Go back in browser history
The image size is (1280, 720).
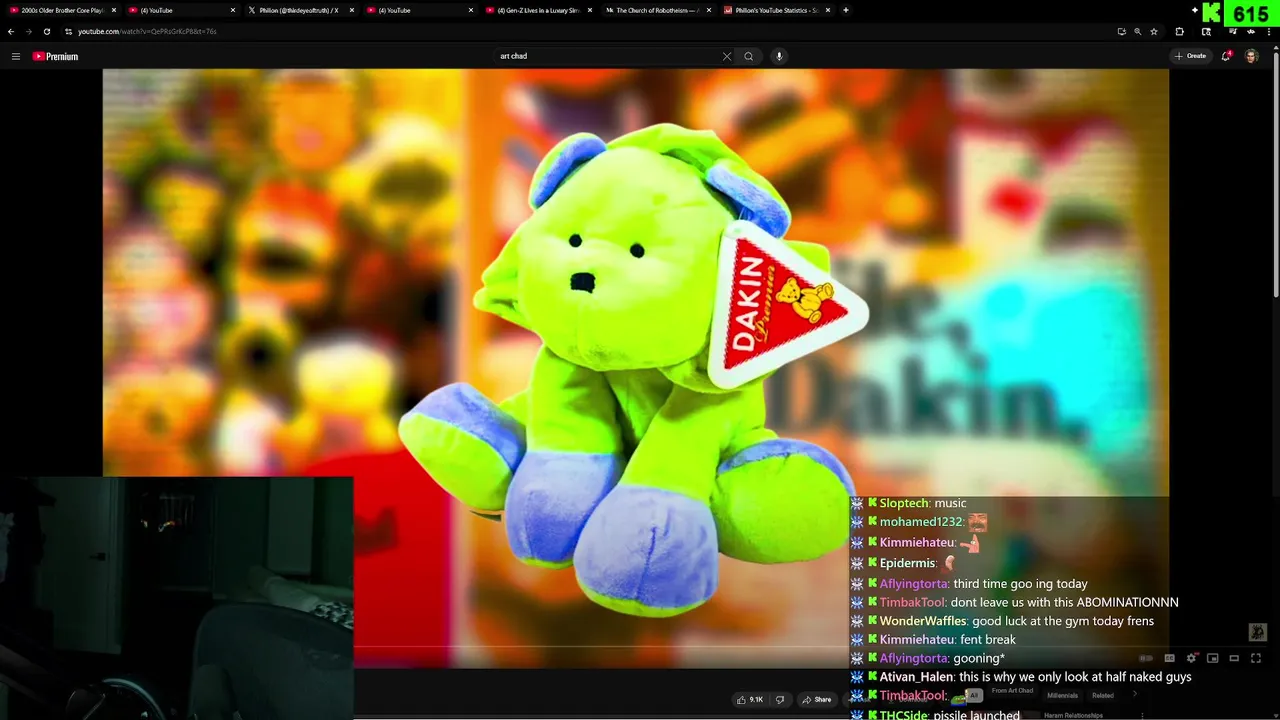point(11,31)
